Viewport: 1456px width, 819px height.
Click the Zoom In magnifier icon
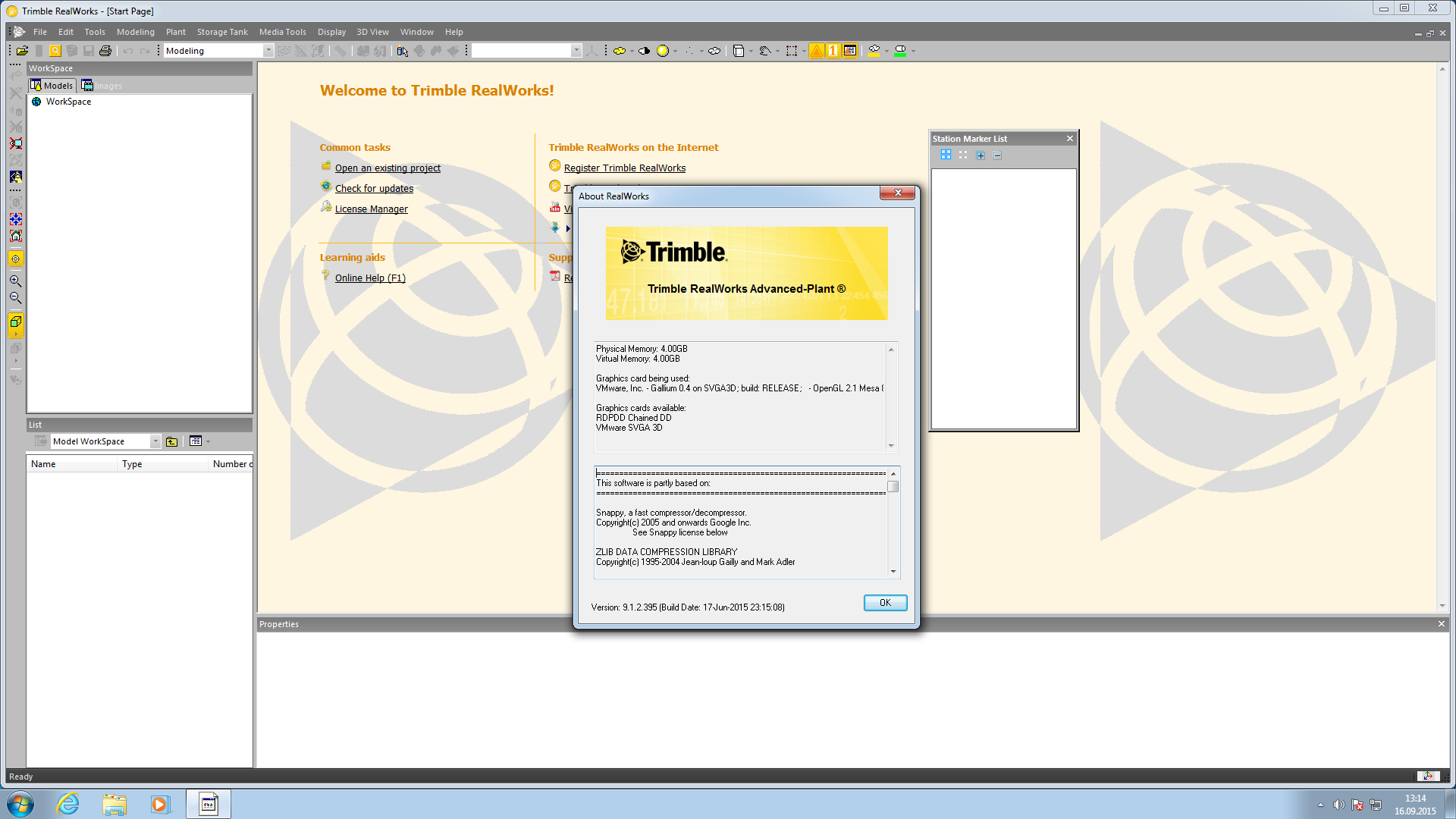(16, 281)
